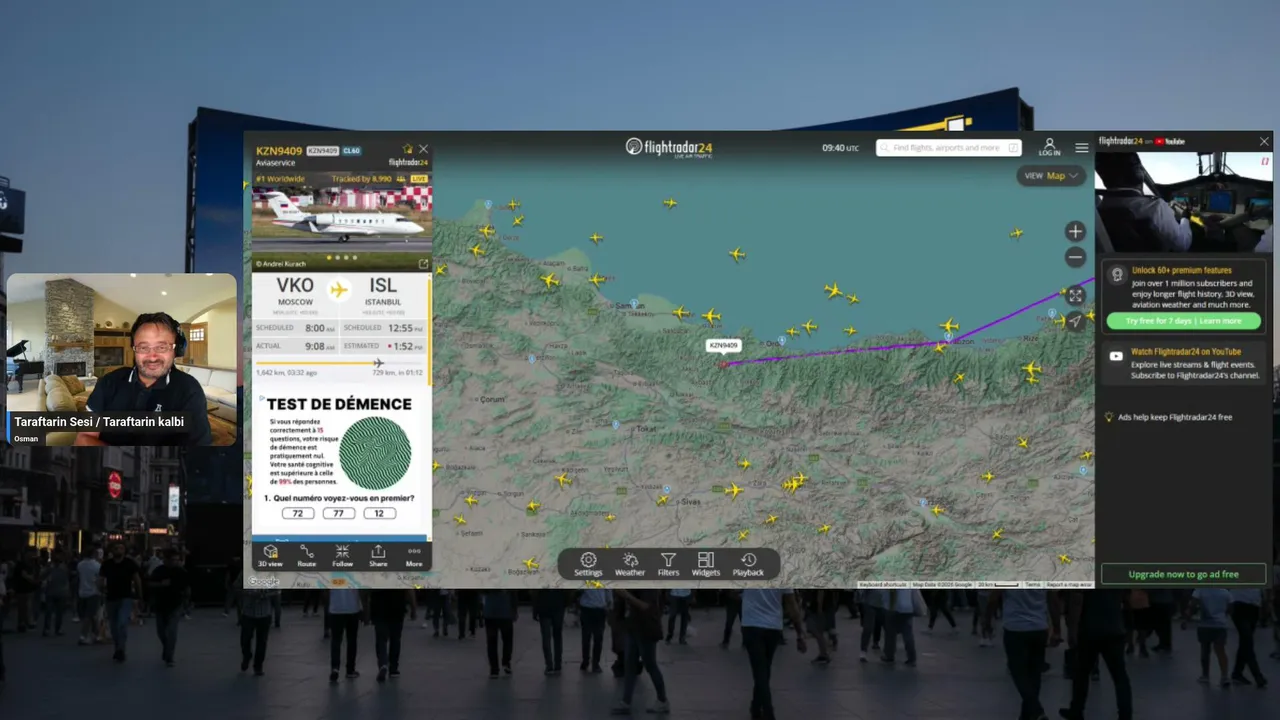Click the #1 Worldwide ranking label

(x=280, y=179)
